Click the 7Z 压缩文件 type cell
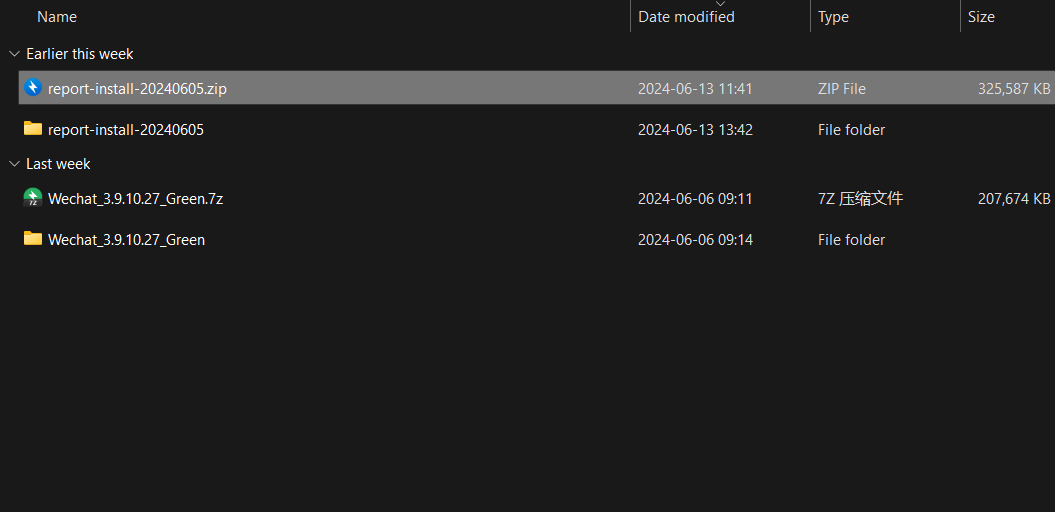The image size is (1055, 512). (860, 199)
